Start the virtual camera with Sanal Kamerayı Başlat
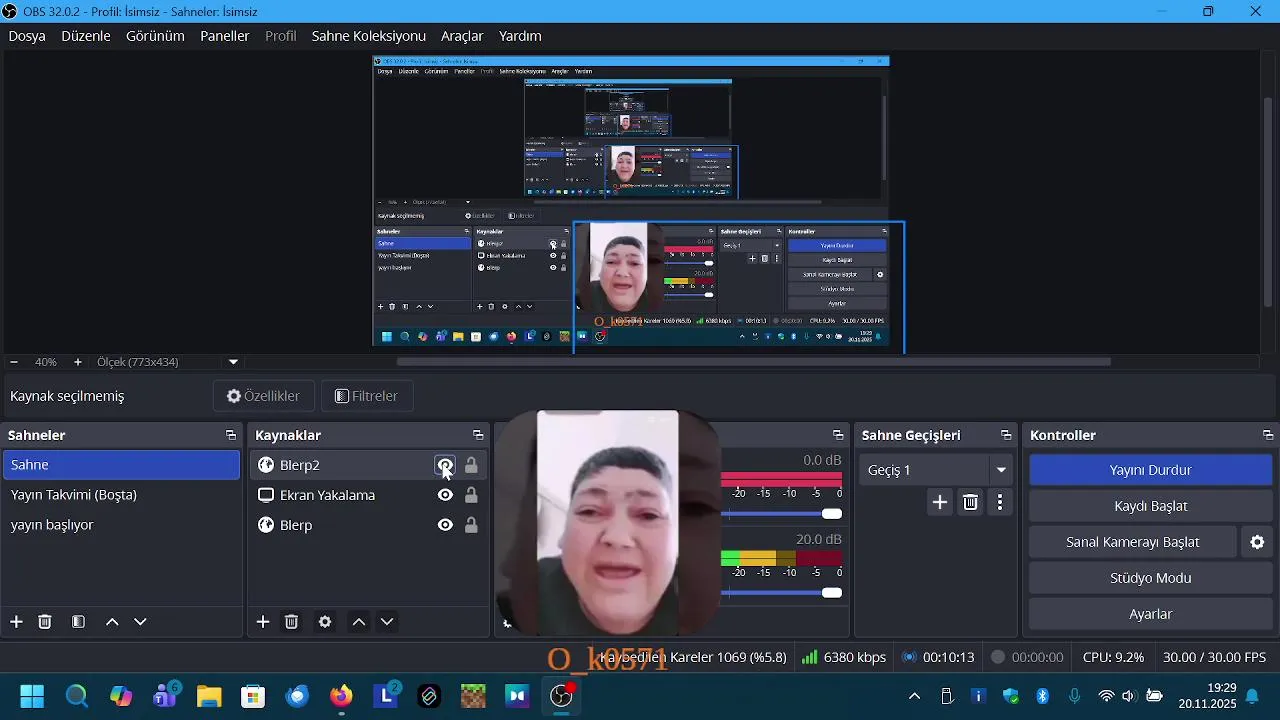 click(1133, 542)
